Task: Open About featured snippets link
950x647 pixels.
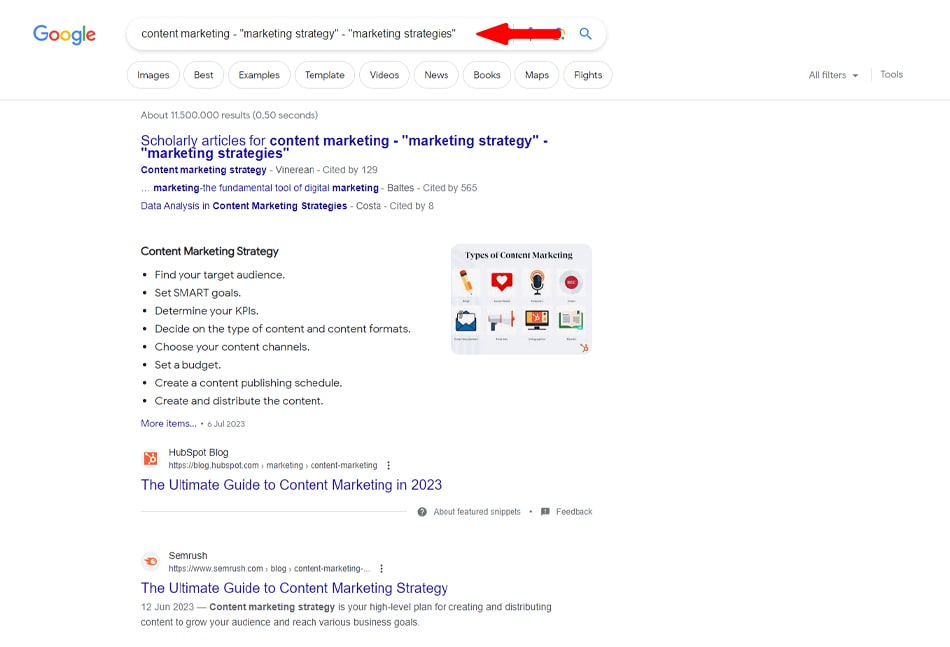Action: click(x=477, y=512)
